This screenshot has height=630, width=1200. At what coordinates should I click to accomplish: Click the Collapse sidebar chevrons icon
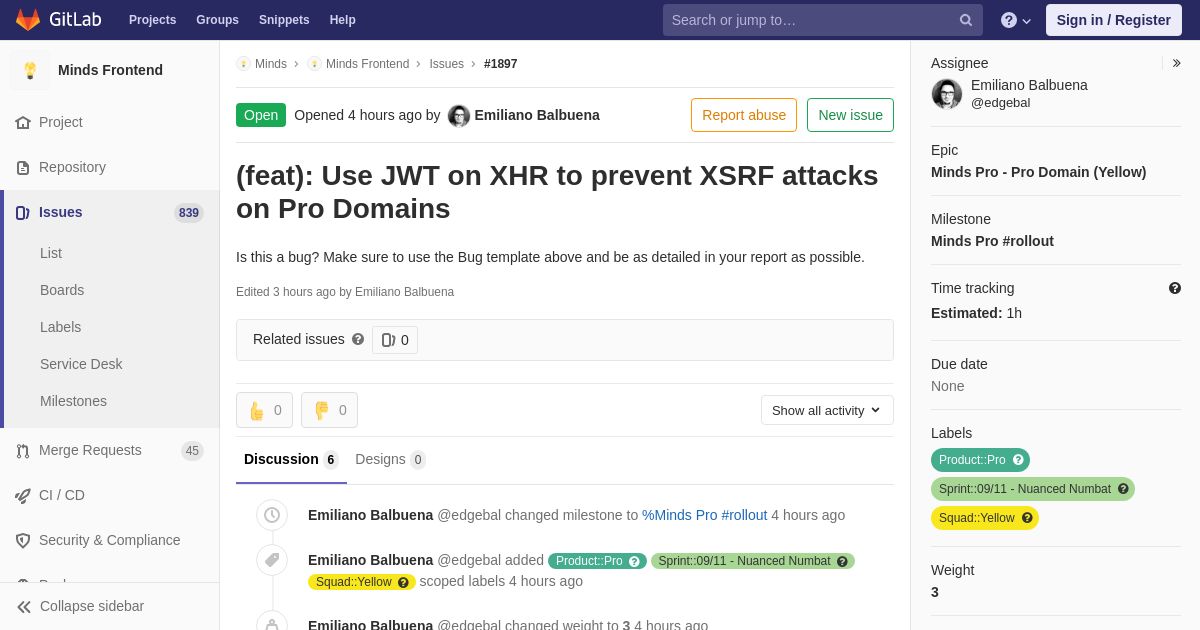(x=24, y=606)
